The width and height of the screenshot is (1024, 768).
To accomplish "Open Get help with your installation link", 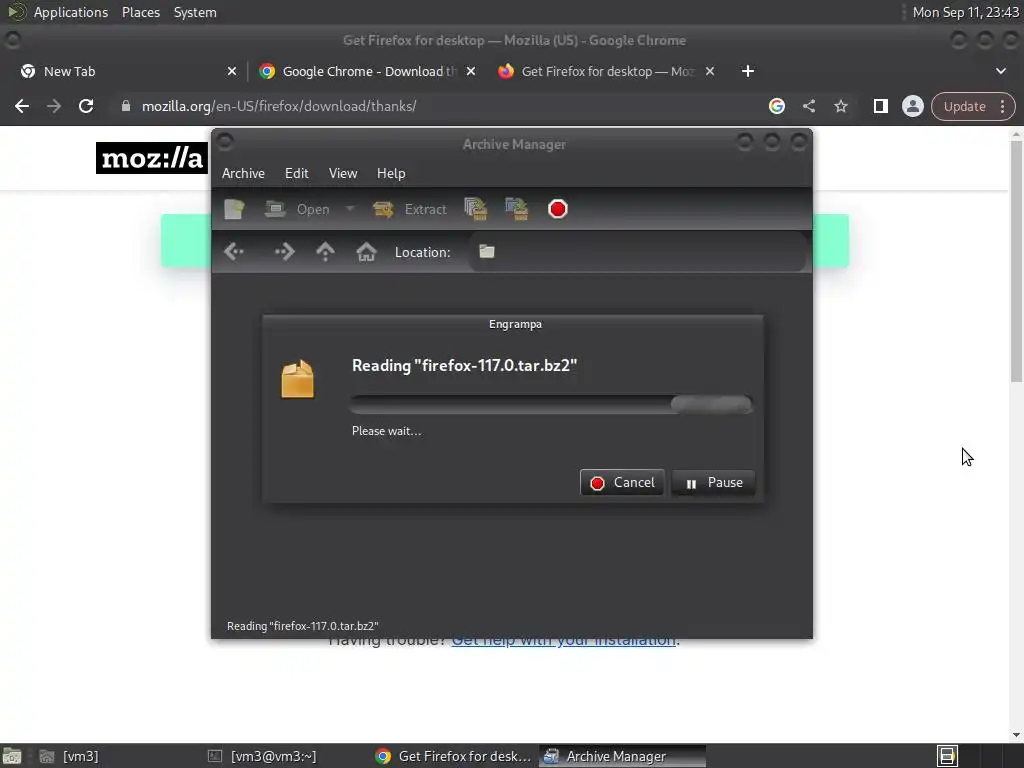I will click(564, 640).
